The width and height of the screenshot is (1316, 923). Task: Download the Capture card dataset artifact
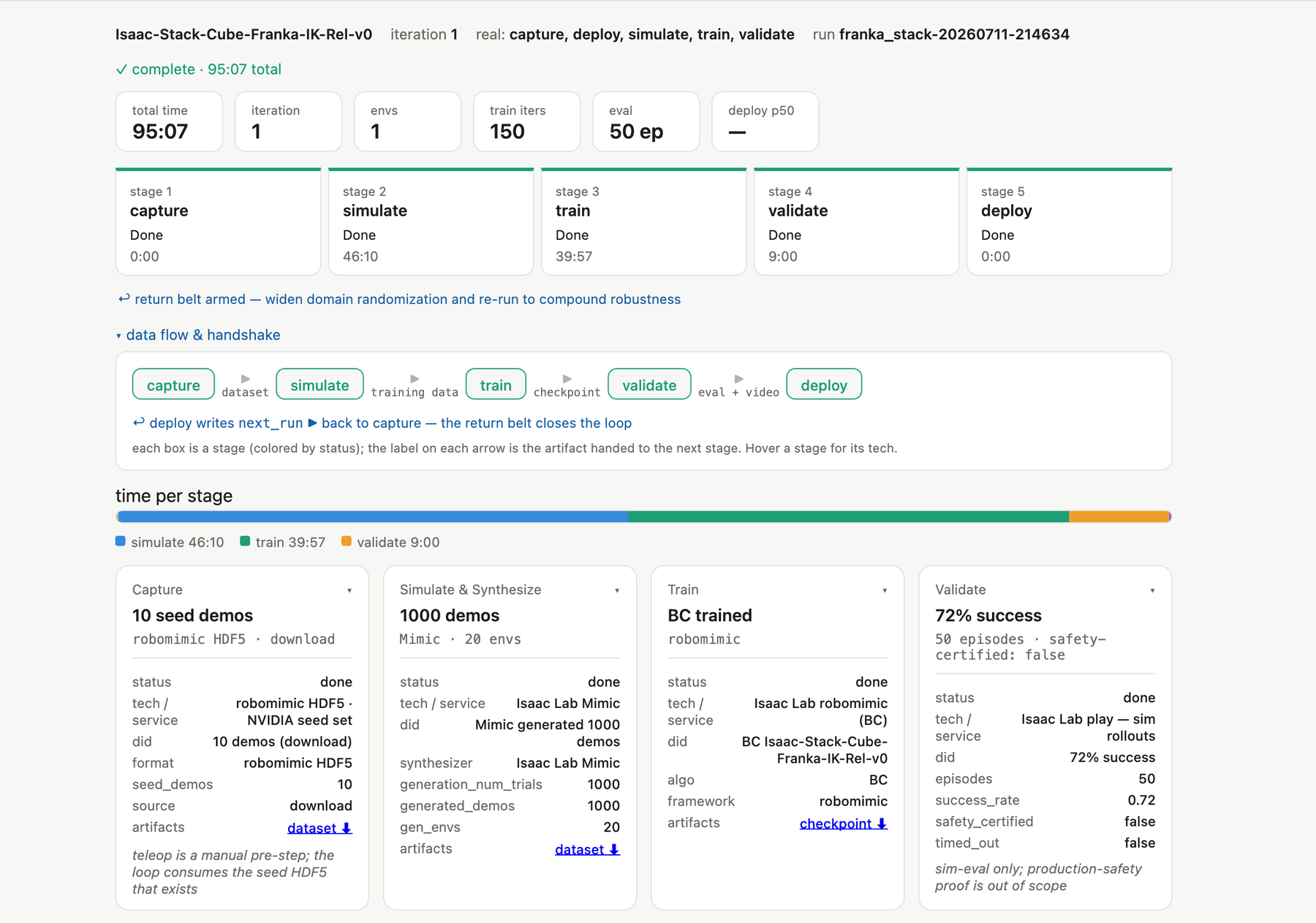[319, 828]
